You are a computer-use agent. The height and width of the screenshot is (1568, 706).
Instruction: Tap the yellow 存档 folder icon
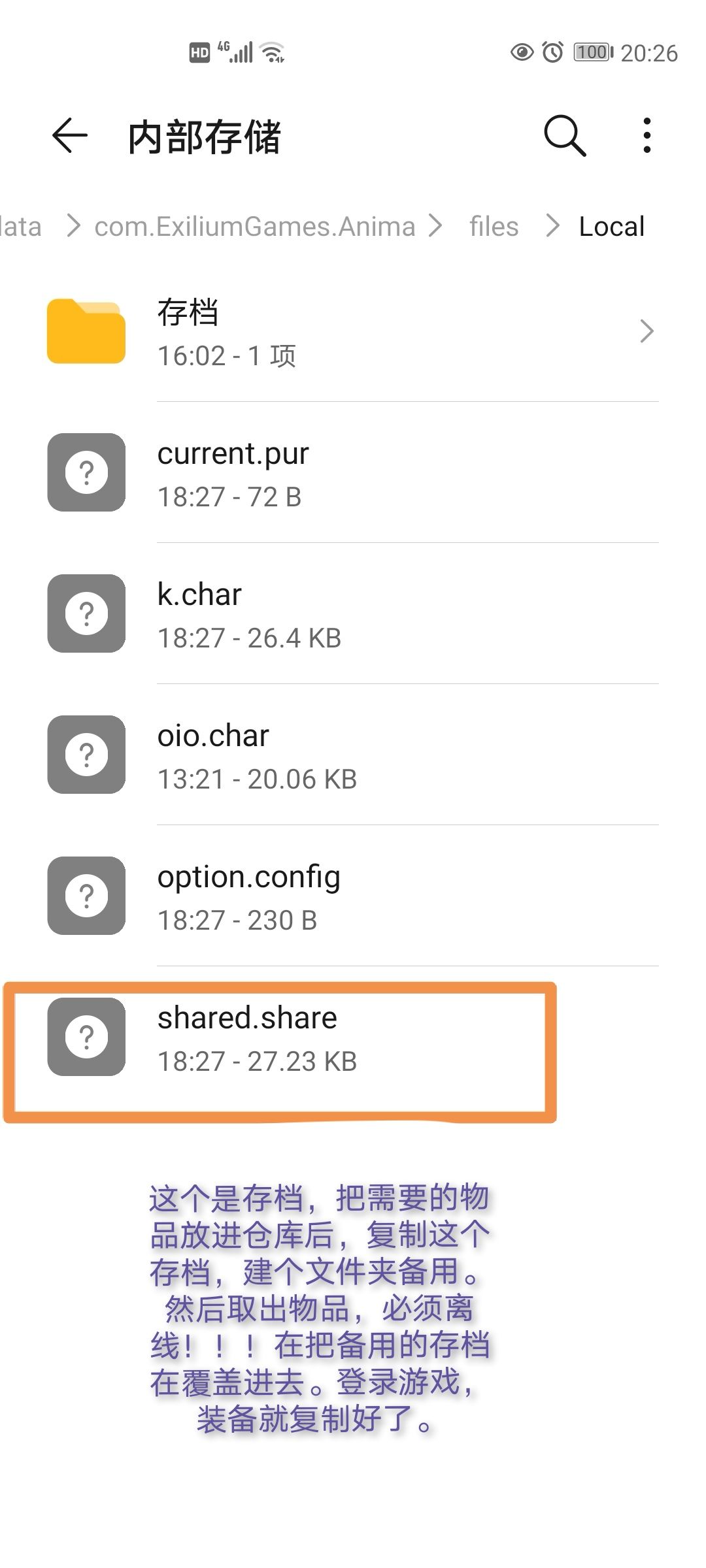click(x=86, y=331)
